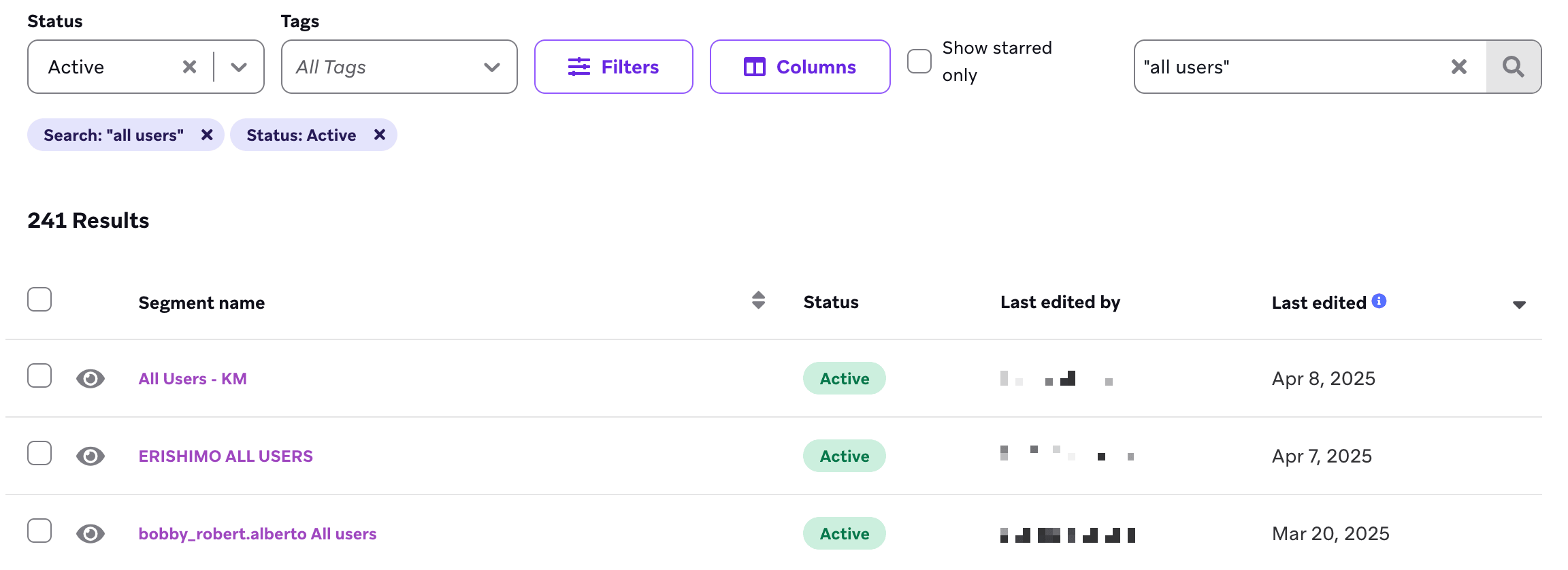Open the Filters panel
Screen dimensions: 1568x570
click(x=613, y=67)
